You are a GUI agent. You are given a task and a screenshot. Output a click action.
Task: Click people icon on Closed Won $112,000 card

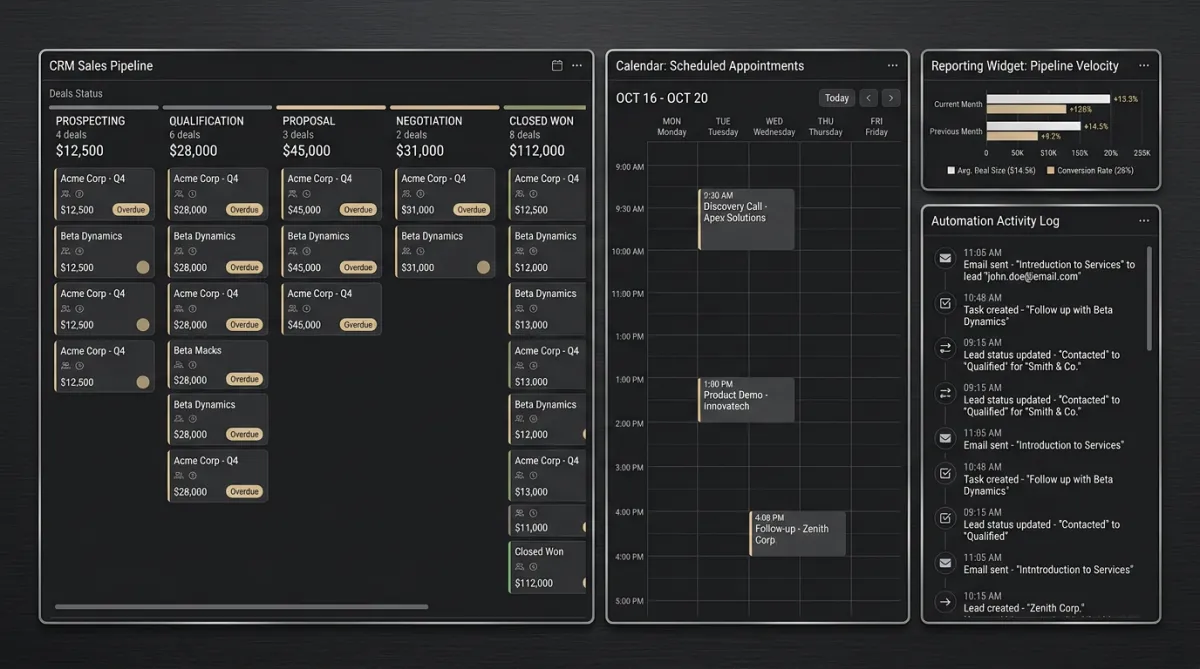pyautogui.click(x=520, y=567)
